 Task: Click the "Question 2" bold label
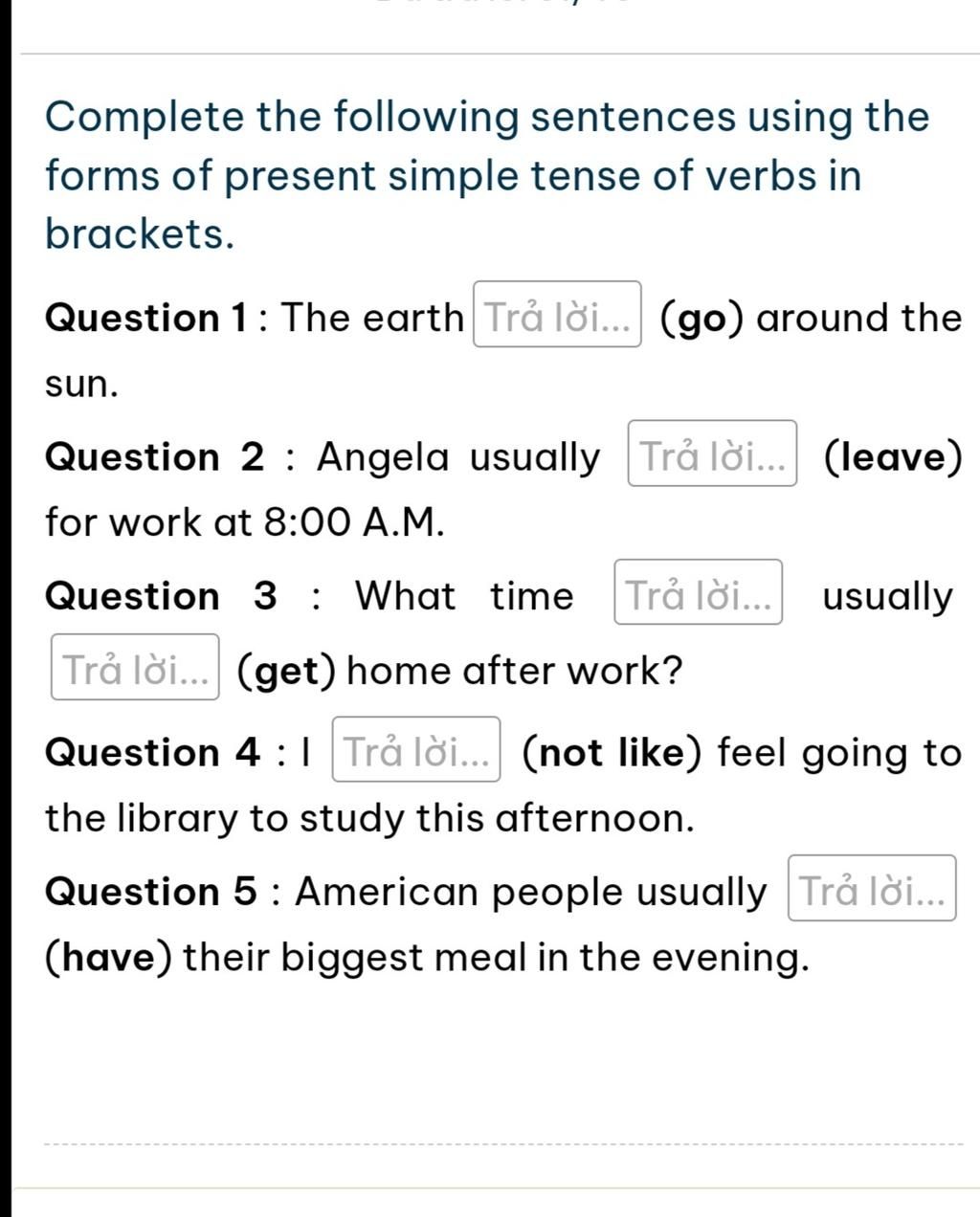(154, 456)
